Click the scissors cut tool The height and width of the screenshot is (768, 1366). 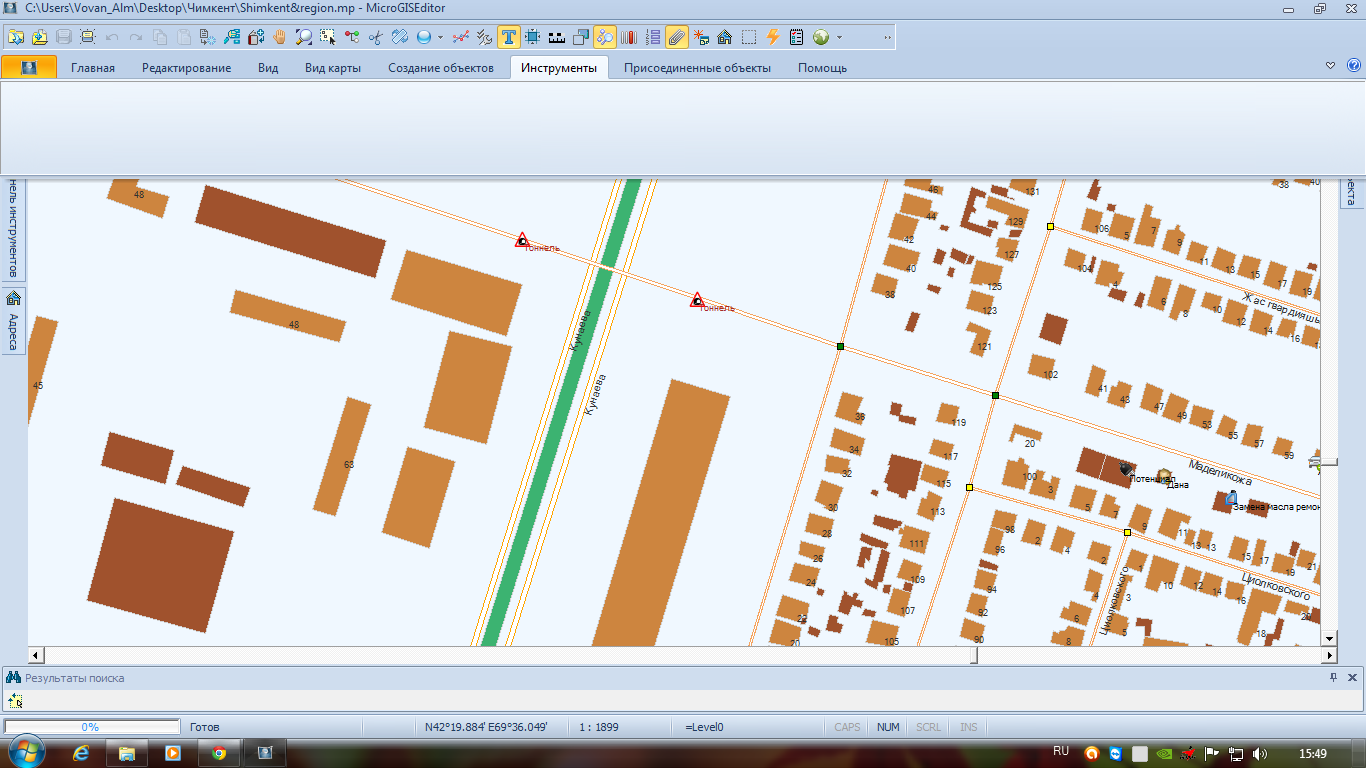click(376, 38)
